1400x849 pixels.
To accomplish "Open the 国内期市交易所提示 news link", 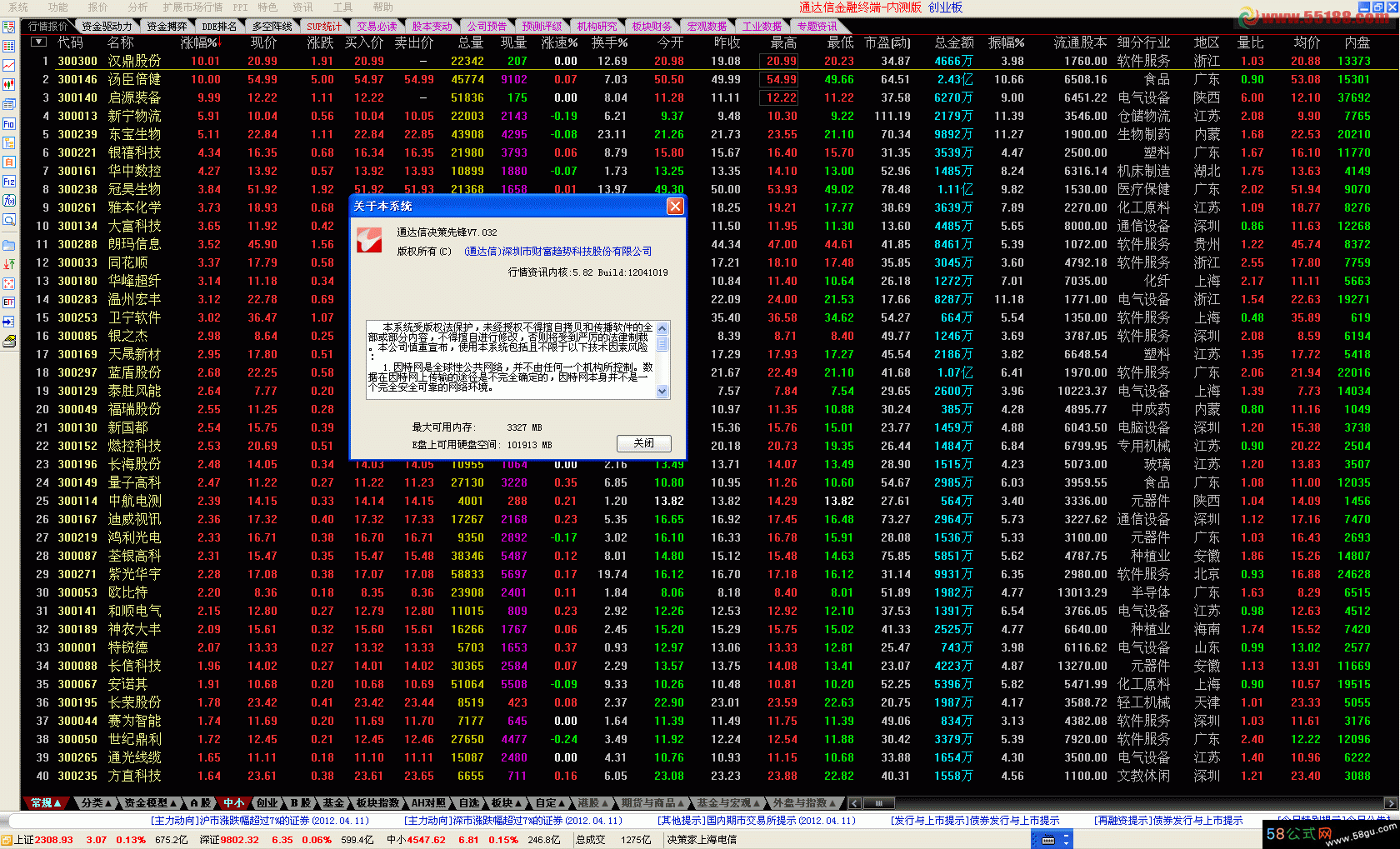I will coord(756,821).
